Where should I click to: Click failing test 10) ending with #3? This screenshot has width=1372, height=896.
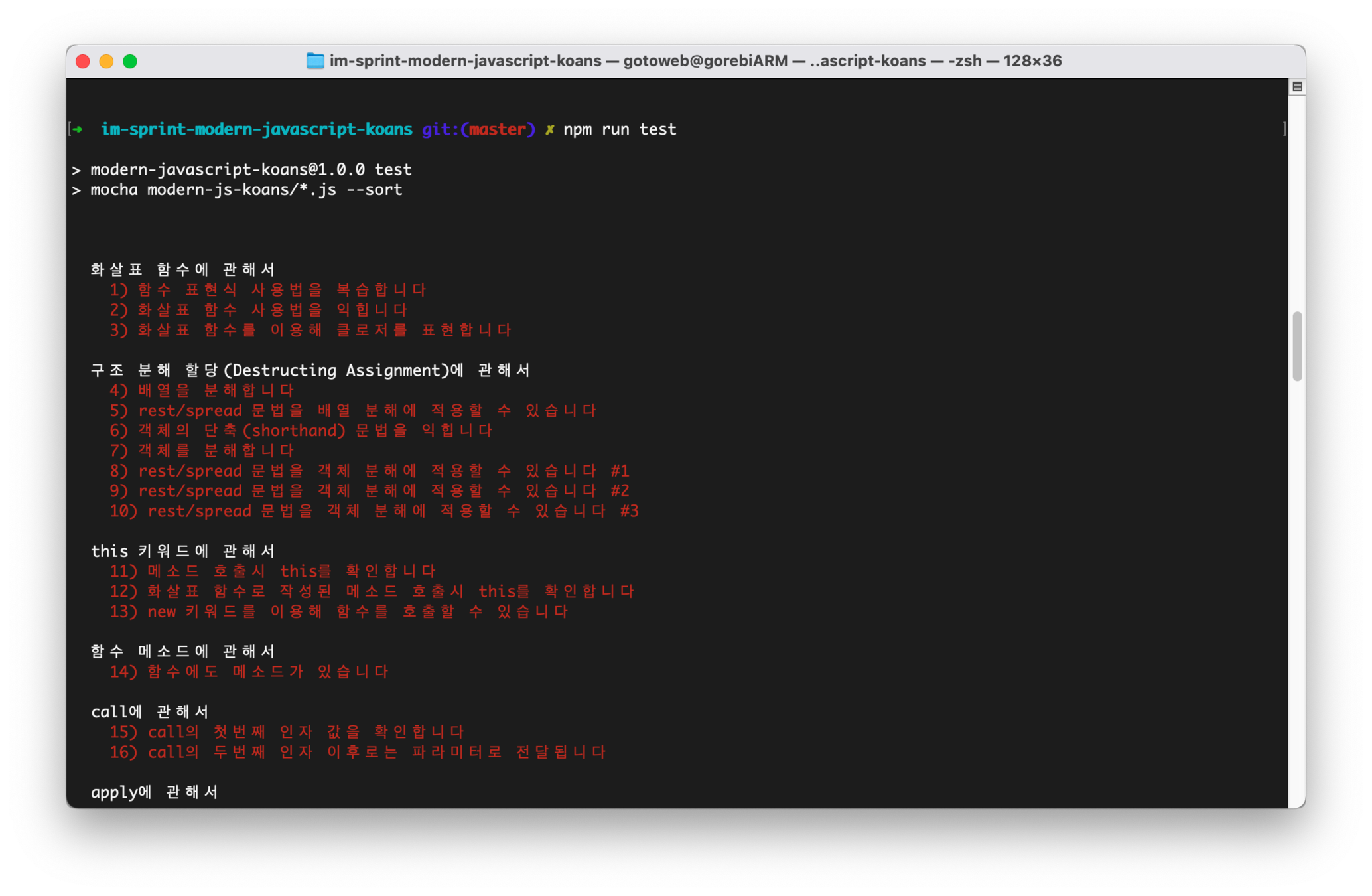[x=374, y=511]
